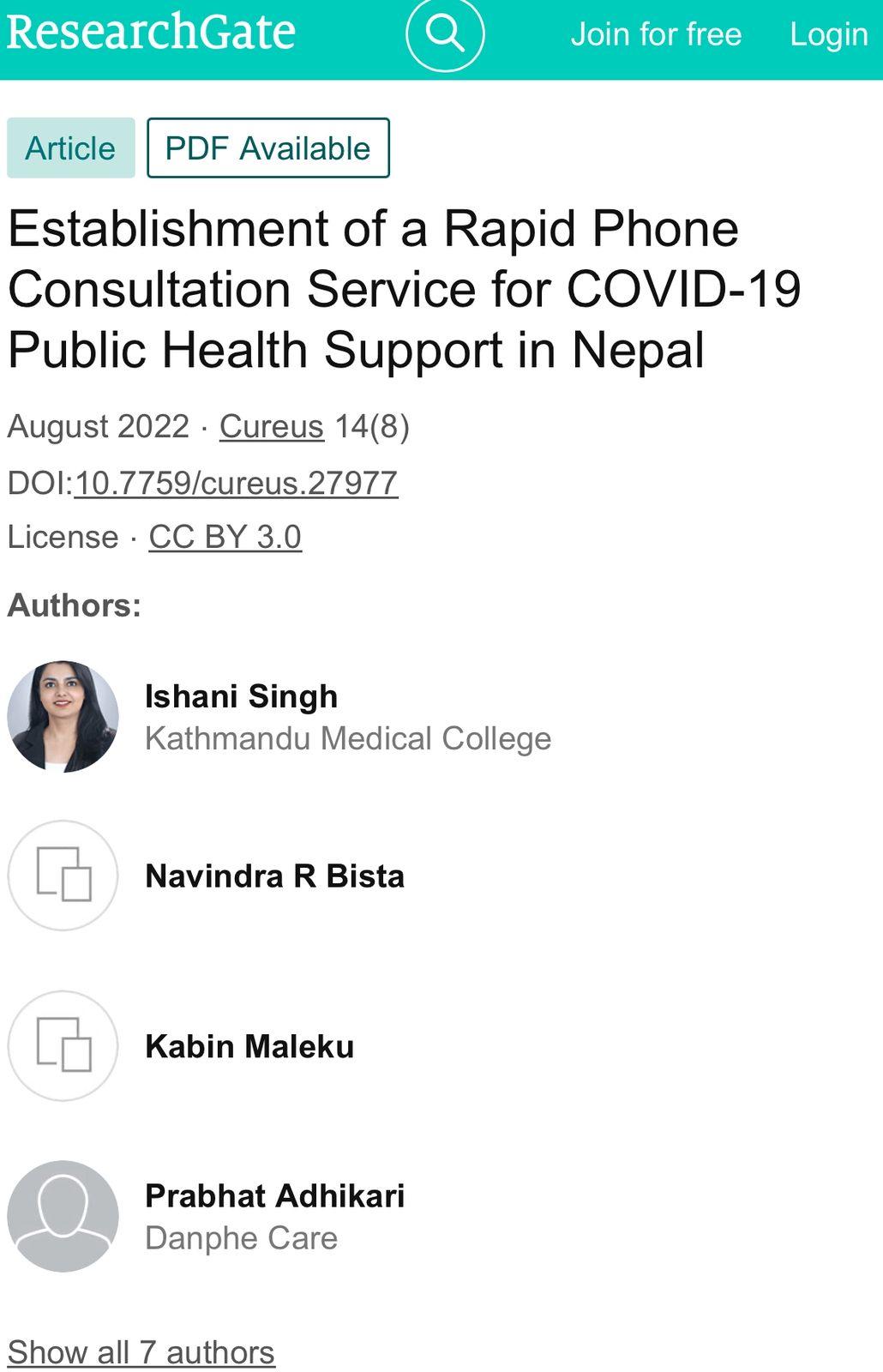Visit author name Prabhat Adhikari
The width and height of the screenshot is (883, 1372).
tap(274, 1195)
